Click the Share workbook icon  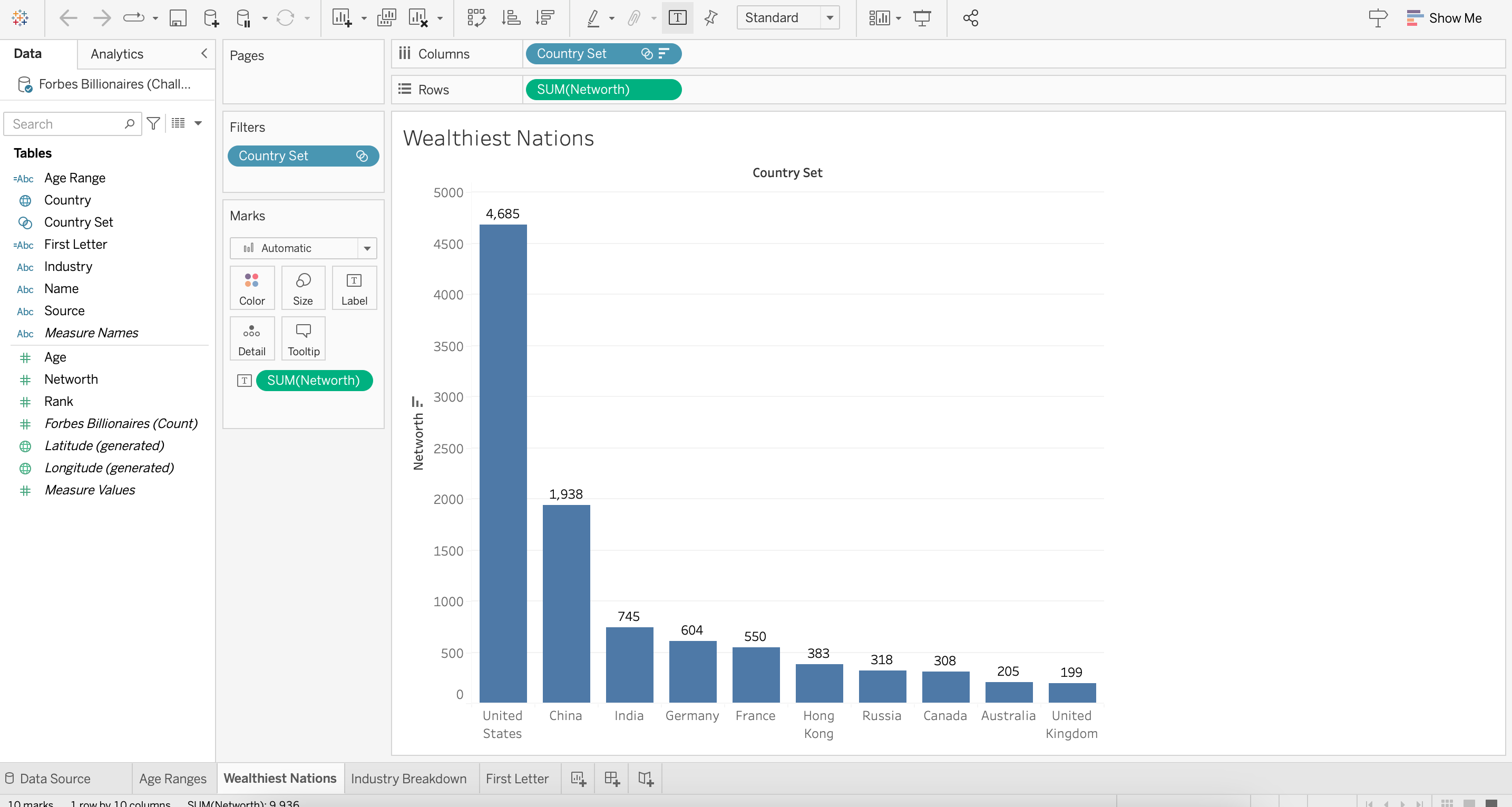click(970, 18)
